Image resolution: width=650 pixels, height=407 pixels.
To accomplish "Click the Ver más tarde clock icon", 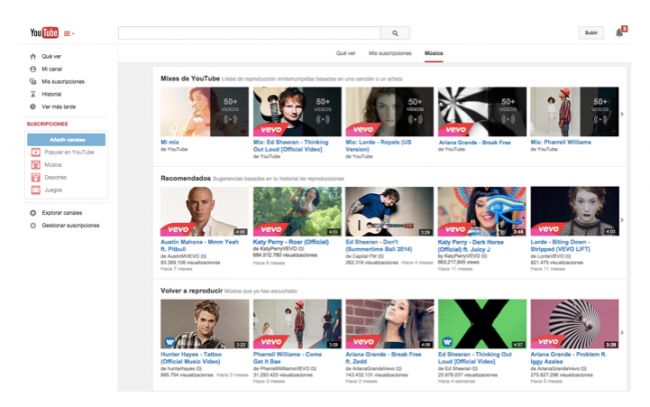I will point(33,107).
